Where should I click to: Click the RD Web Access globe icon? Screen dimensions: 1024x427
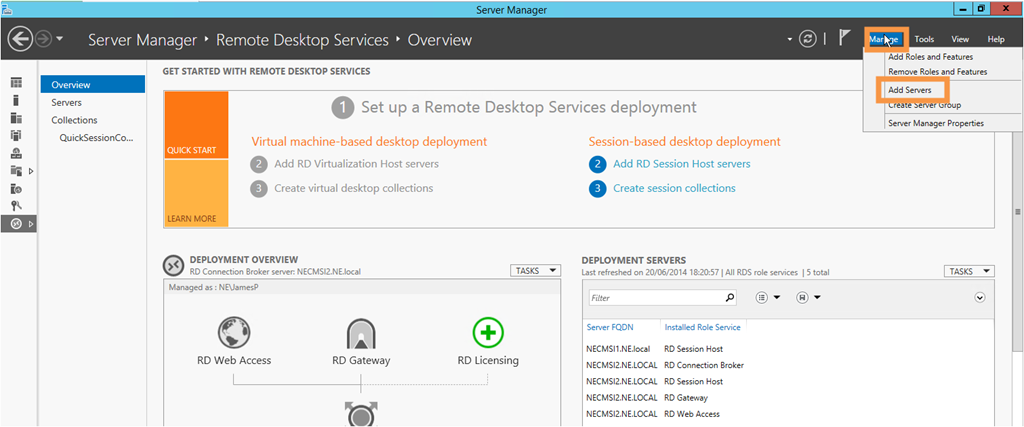coord(234,332)
